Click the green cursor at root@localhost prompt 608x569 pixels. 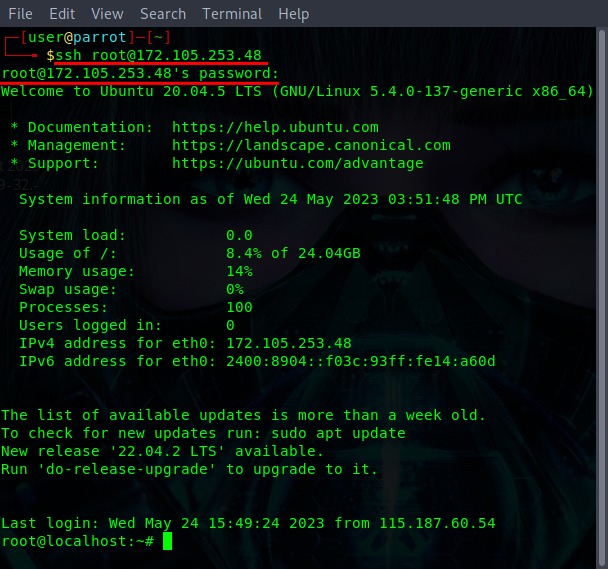click(167, 541)
